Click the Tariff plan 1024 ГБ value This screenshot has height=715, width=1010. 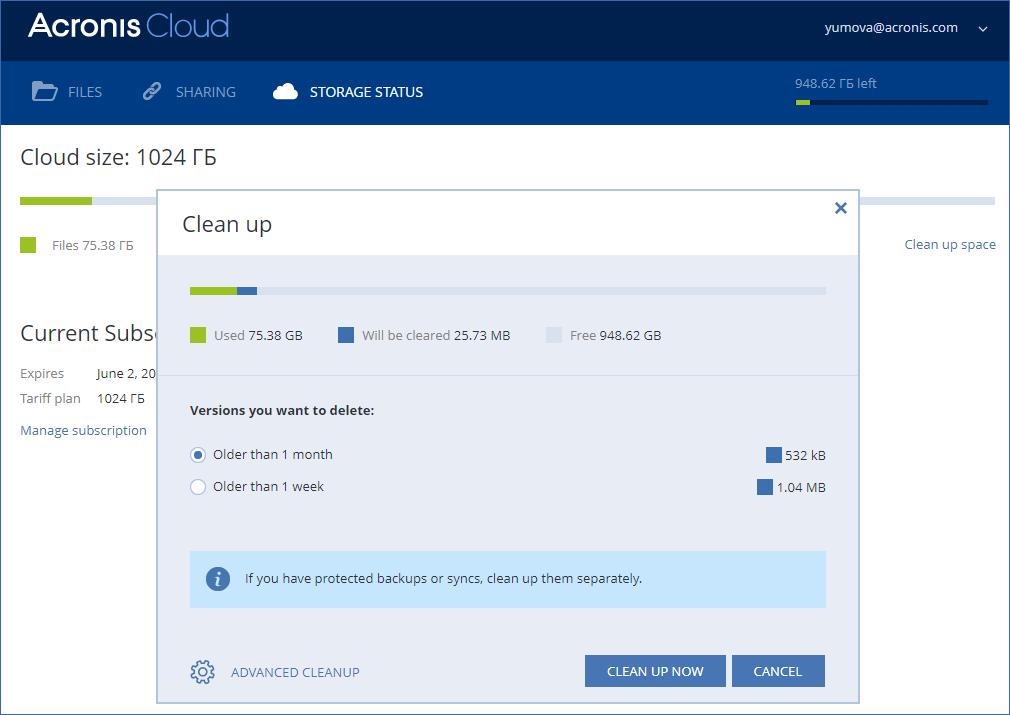pos(121,399)
